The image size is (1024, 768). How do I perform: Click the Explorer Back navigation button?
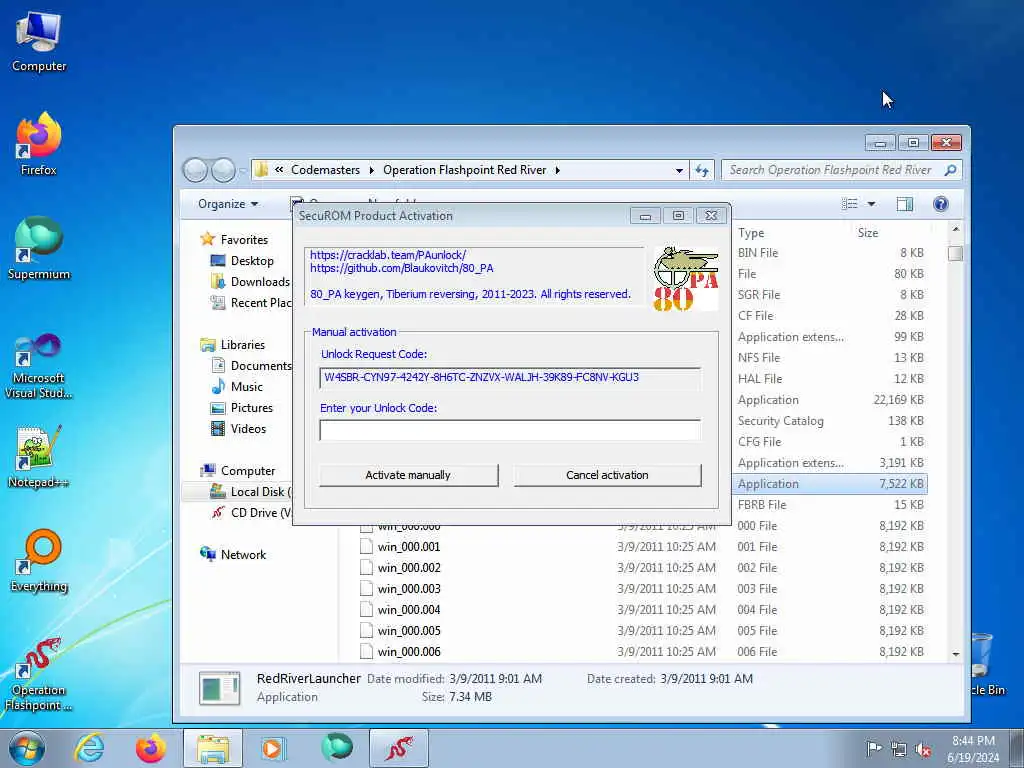coord(195,170)
